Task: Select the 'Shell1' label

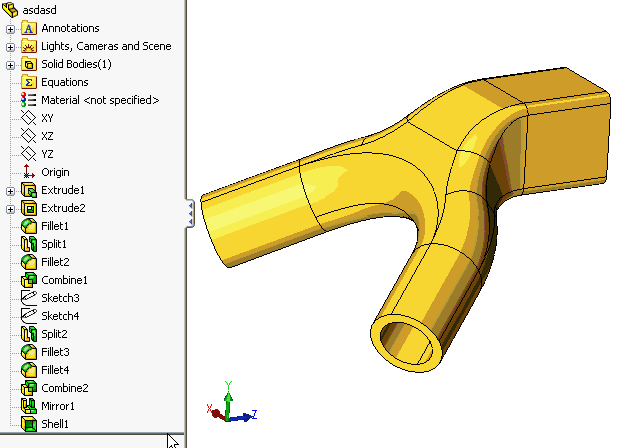Action: click(55, 424)
